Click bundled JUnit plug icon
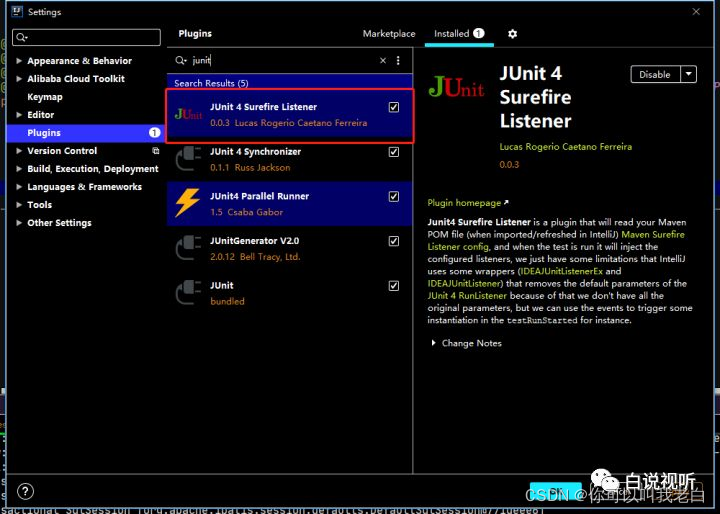Viewport: 720px width, 514px height. point(188,293)
